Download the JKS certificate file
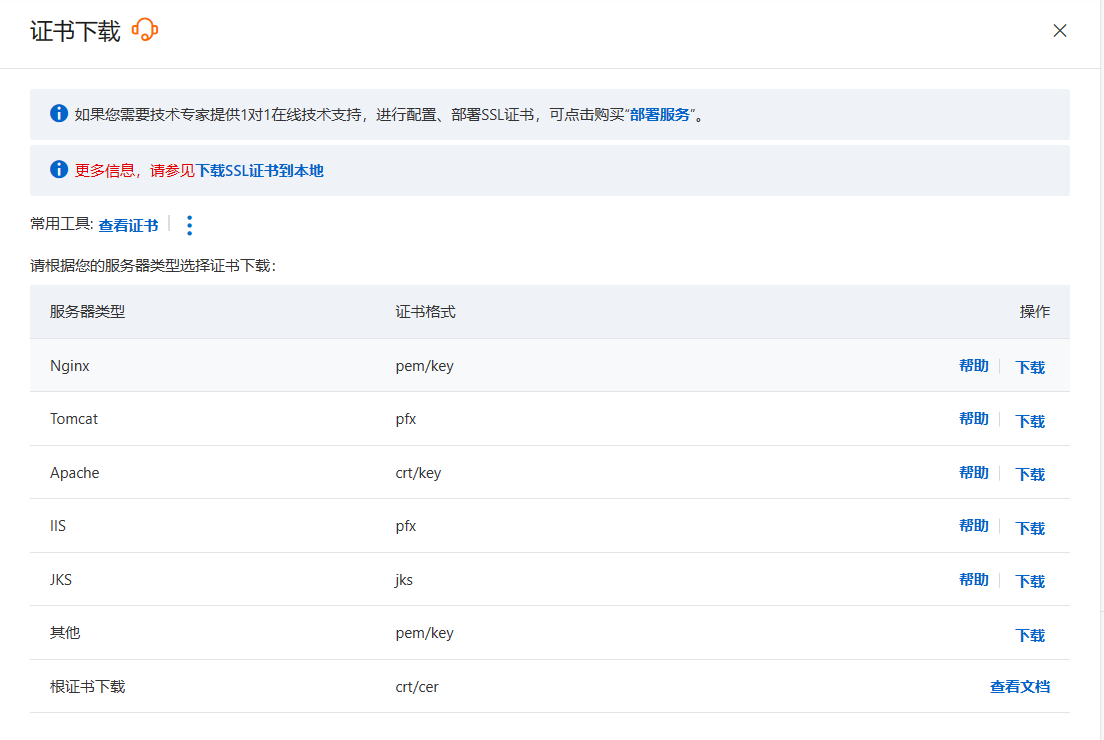Image resolution: width=1104 pixels, height=740 pixels. point(1030,581)
